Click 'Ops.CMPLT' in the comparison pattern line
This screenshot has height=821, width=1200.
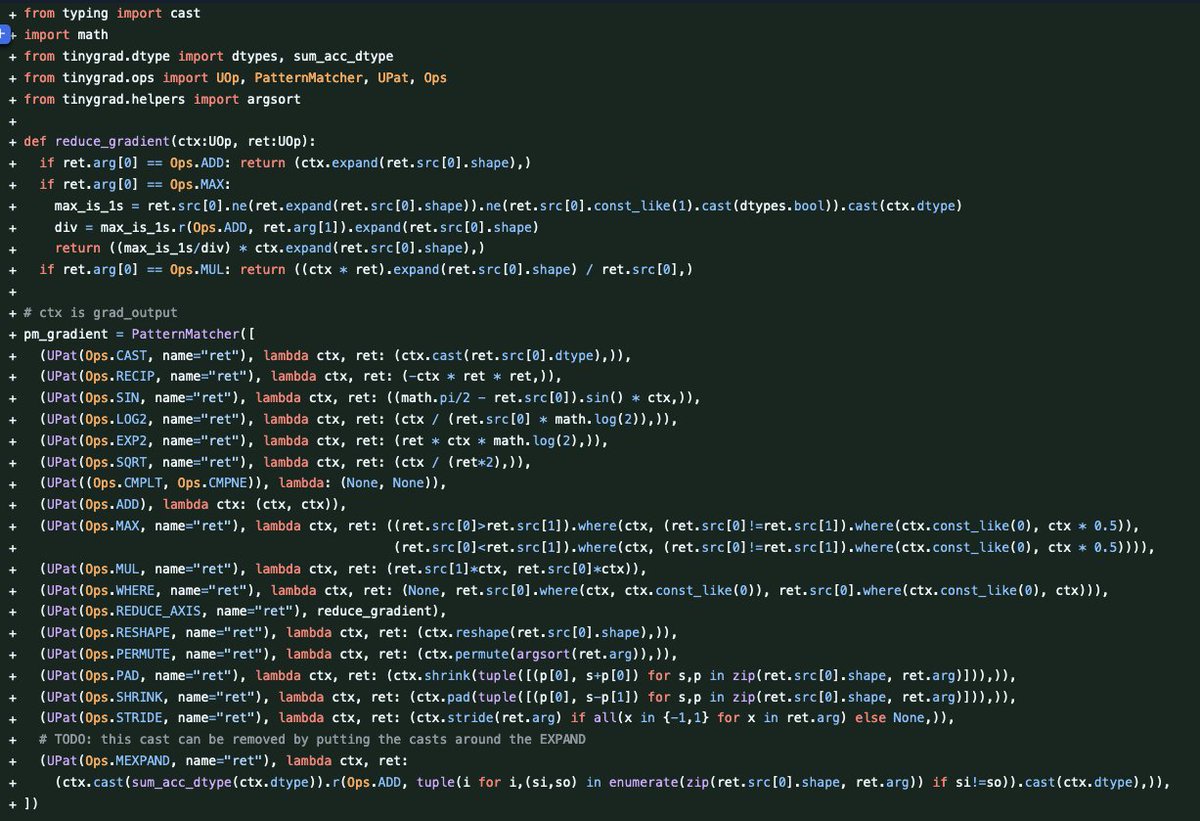click(128, 483)
